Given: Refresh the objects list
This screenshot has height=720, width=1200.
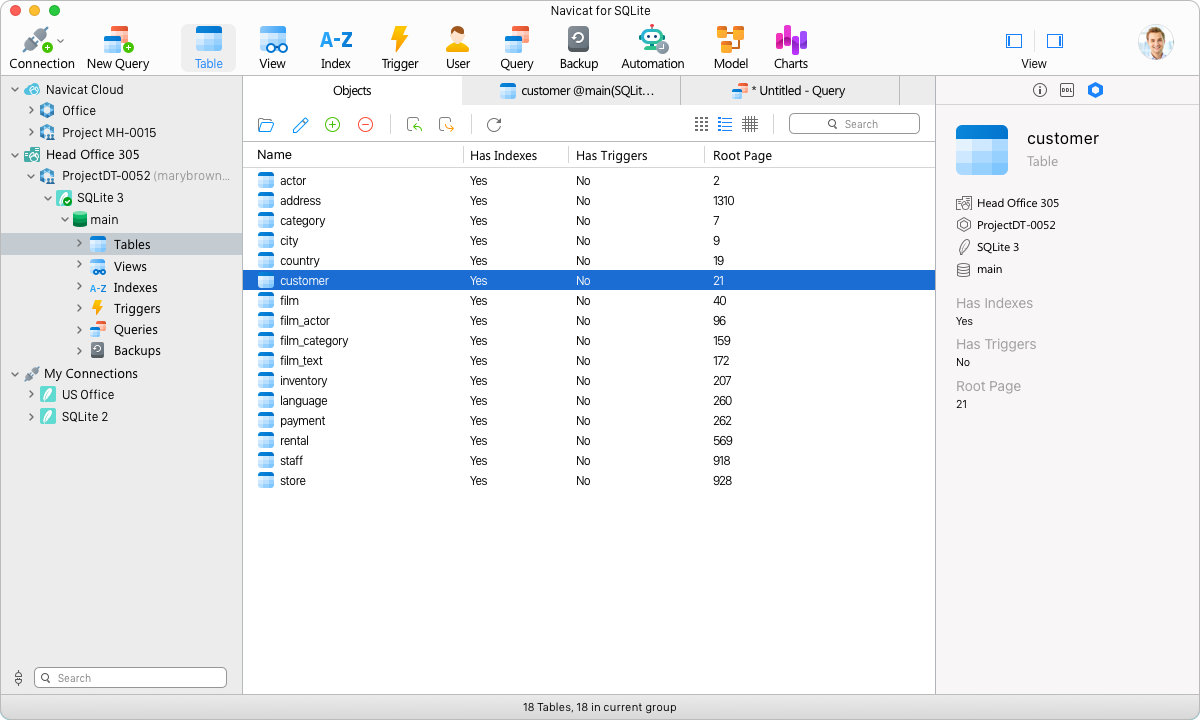Looking at the screenshot, I should pyautogui.click(x=494, y=125).
